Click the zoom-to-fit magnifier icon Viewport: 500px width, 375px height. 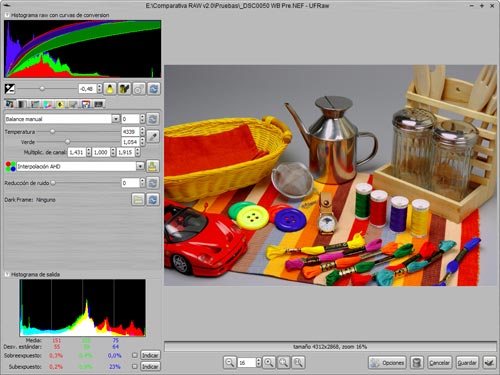[283, 362]
